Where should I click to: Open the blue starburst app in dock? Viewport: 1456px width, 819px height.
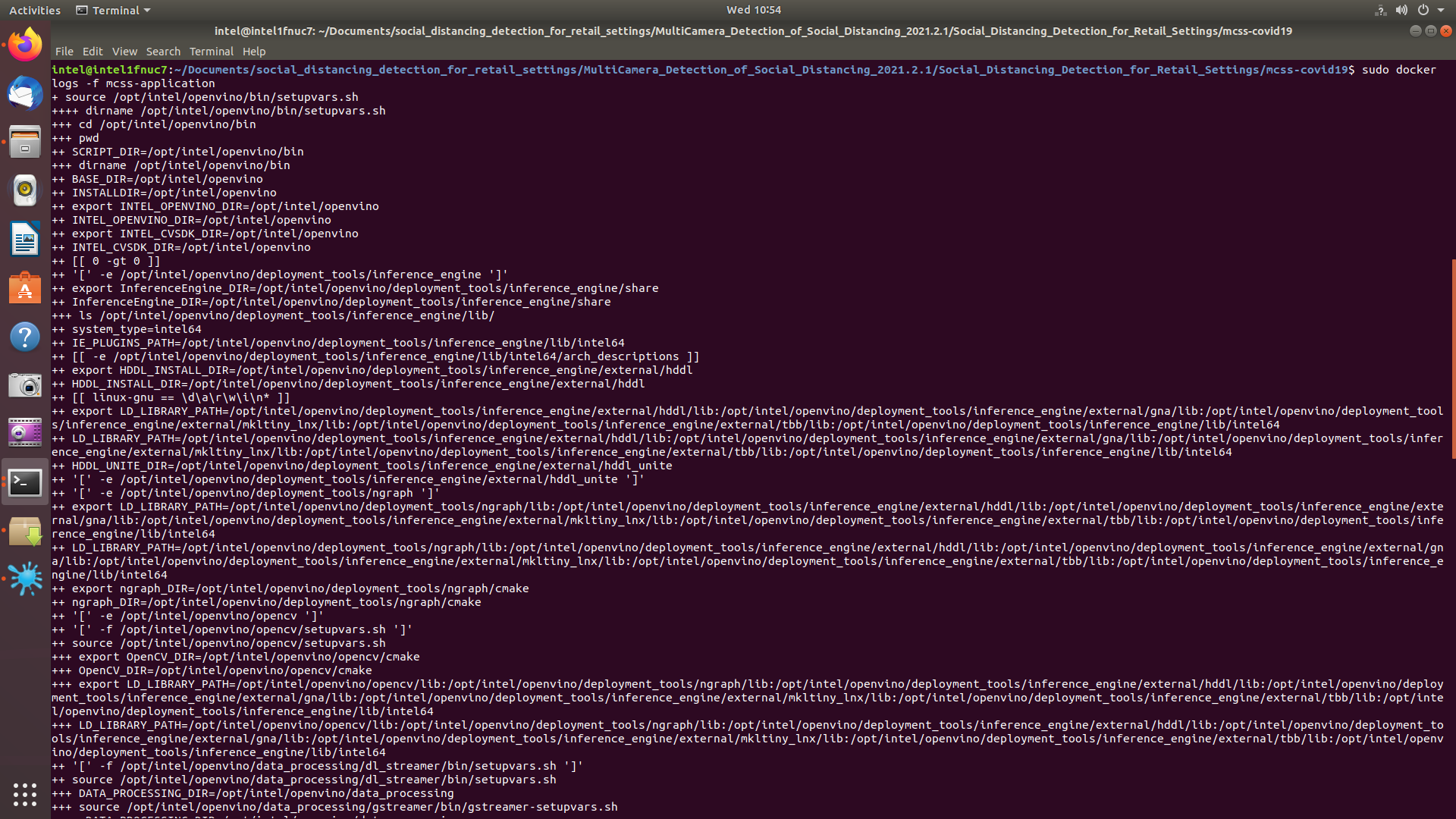(x=25, y=579)
